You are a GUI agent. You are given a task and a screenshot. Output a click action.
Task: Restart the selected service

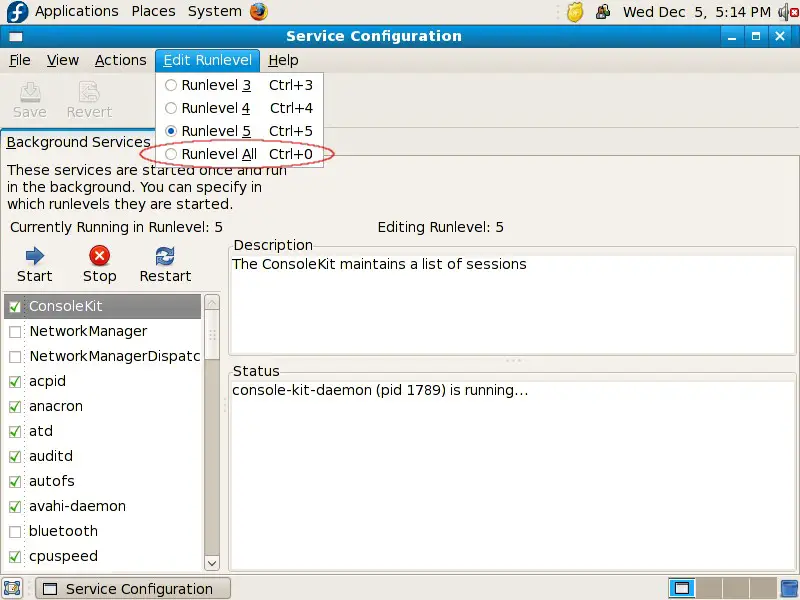165,265
